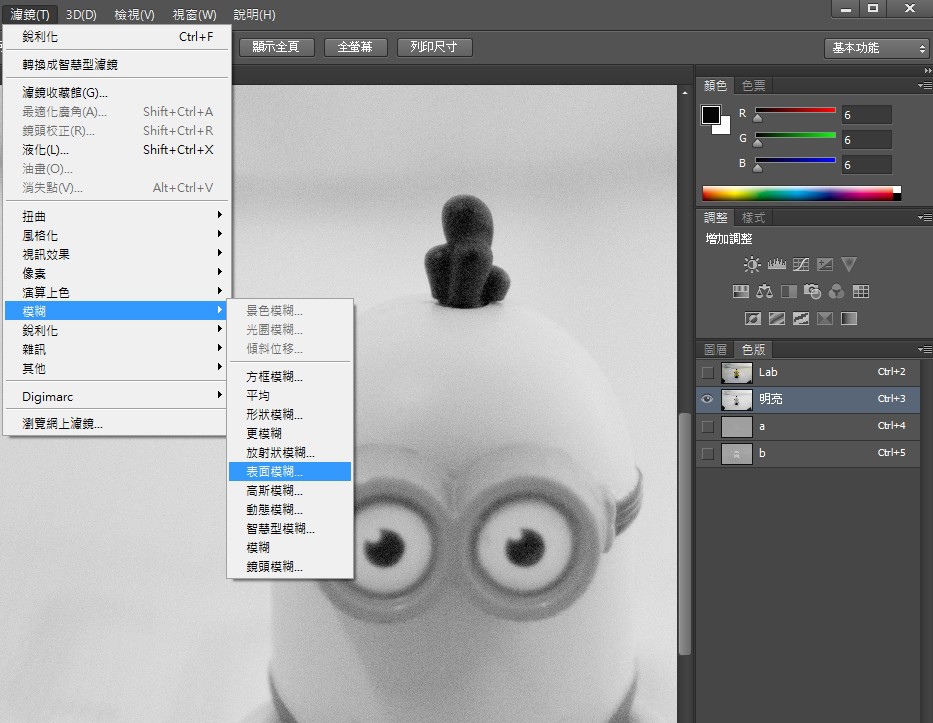Click the 列印尺寸 button
This screenshot has height=723, width=933.
tap(434, 47)
